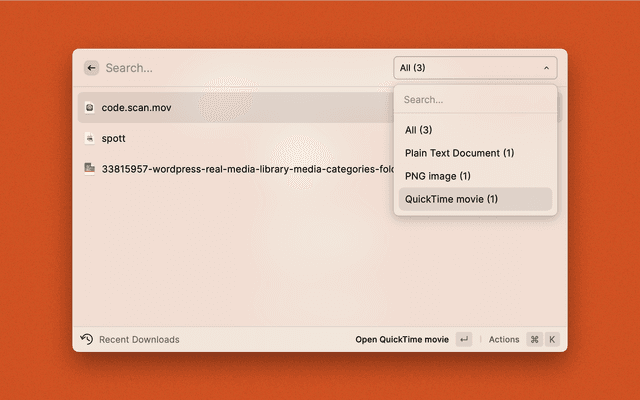Select the All (3) filter option

(x=419, y=130)
